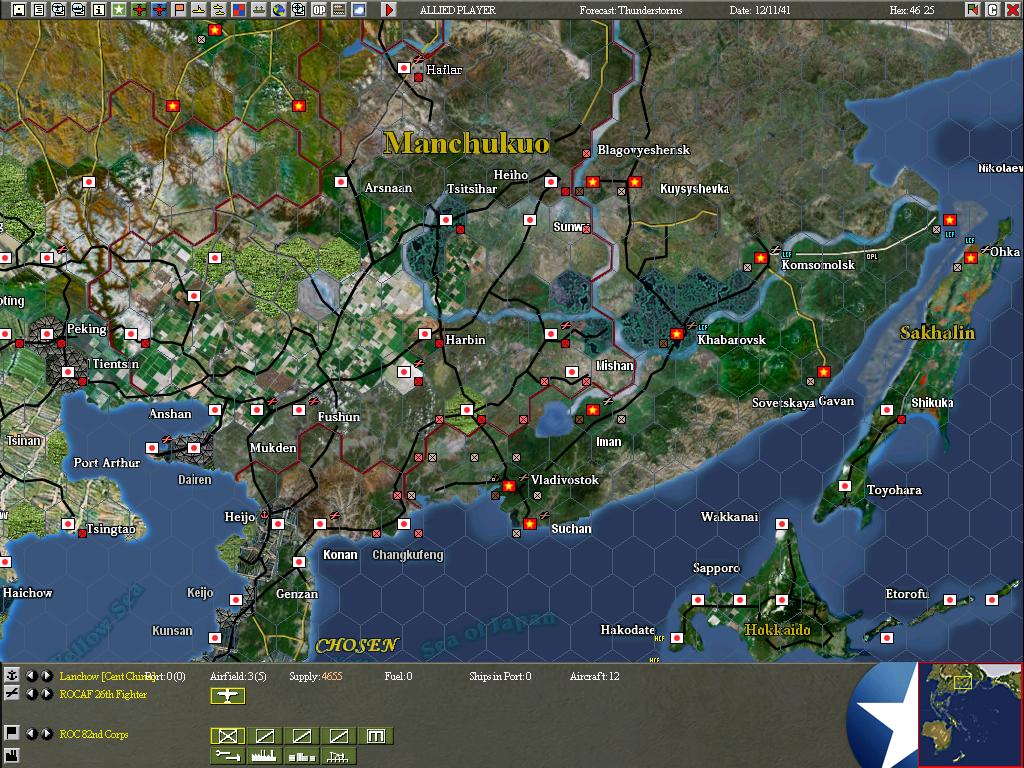The height and width of the screenshot is (768, 1024).
Task: Click the orange flag toolbar icon
Action: pyautogui.click(x=178, y=10)
